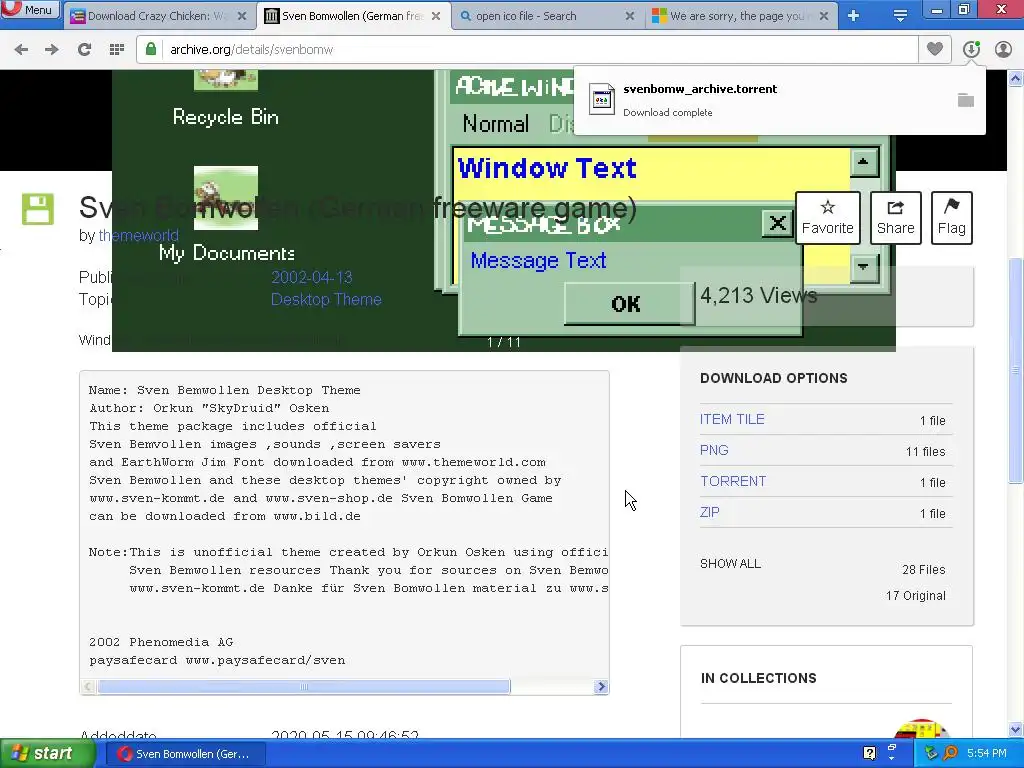Download the ITEM TILE file
The image size is (1024, 768).
coord(732,419)
